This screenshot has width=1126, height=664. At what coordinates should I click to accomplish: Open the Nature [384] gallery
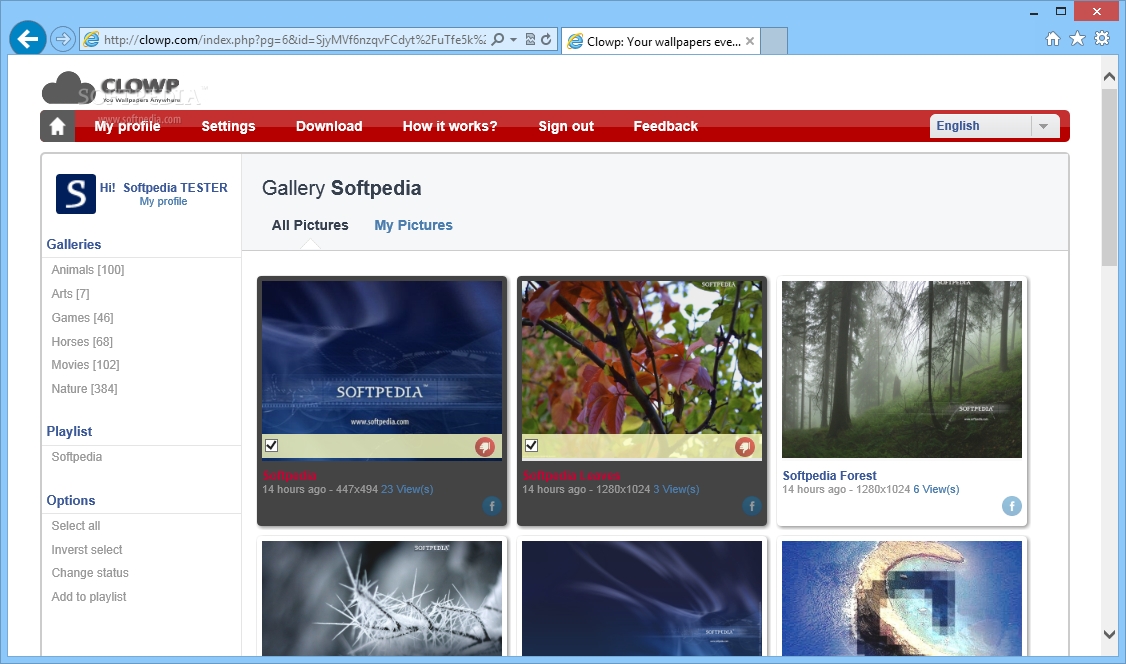pyautogui.click(x=84, y=388)
